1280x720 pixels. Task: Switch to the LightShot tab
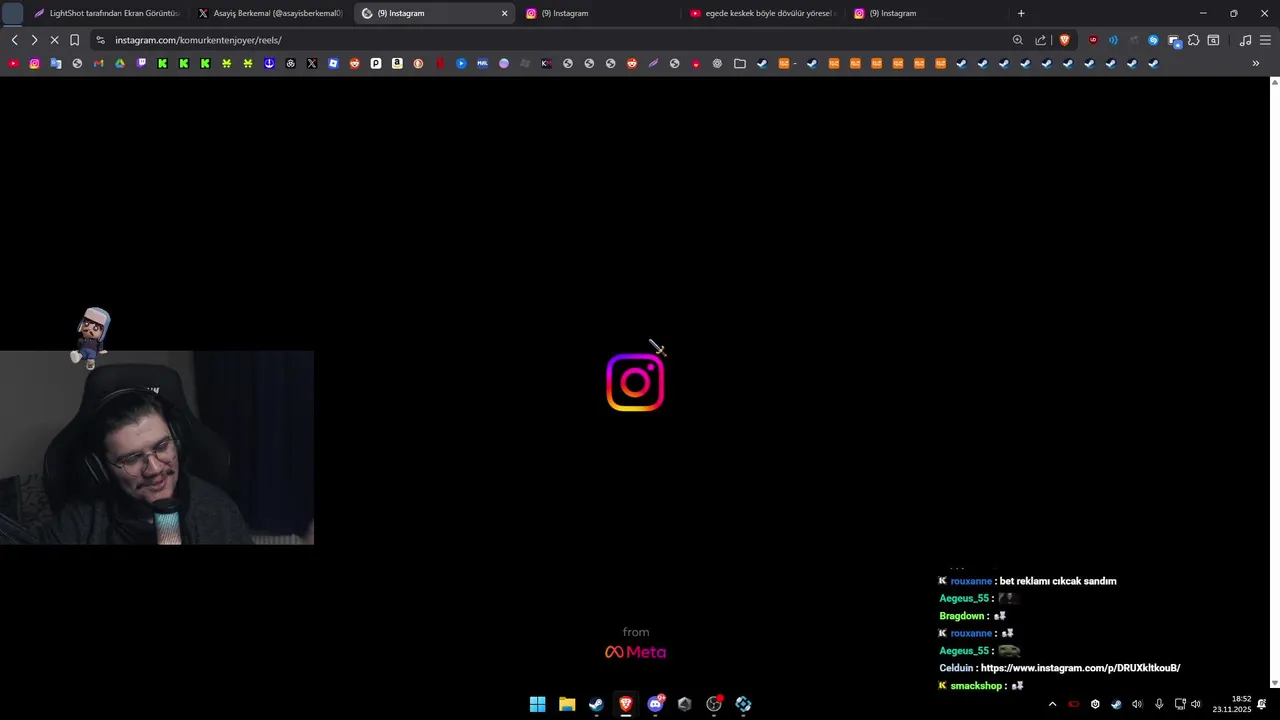click(106, 13)
